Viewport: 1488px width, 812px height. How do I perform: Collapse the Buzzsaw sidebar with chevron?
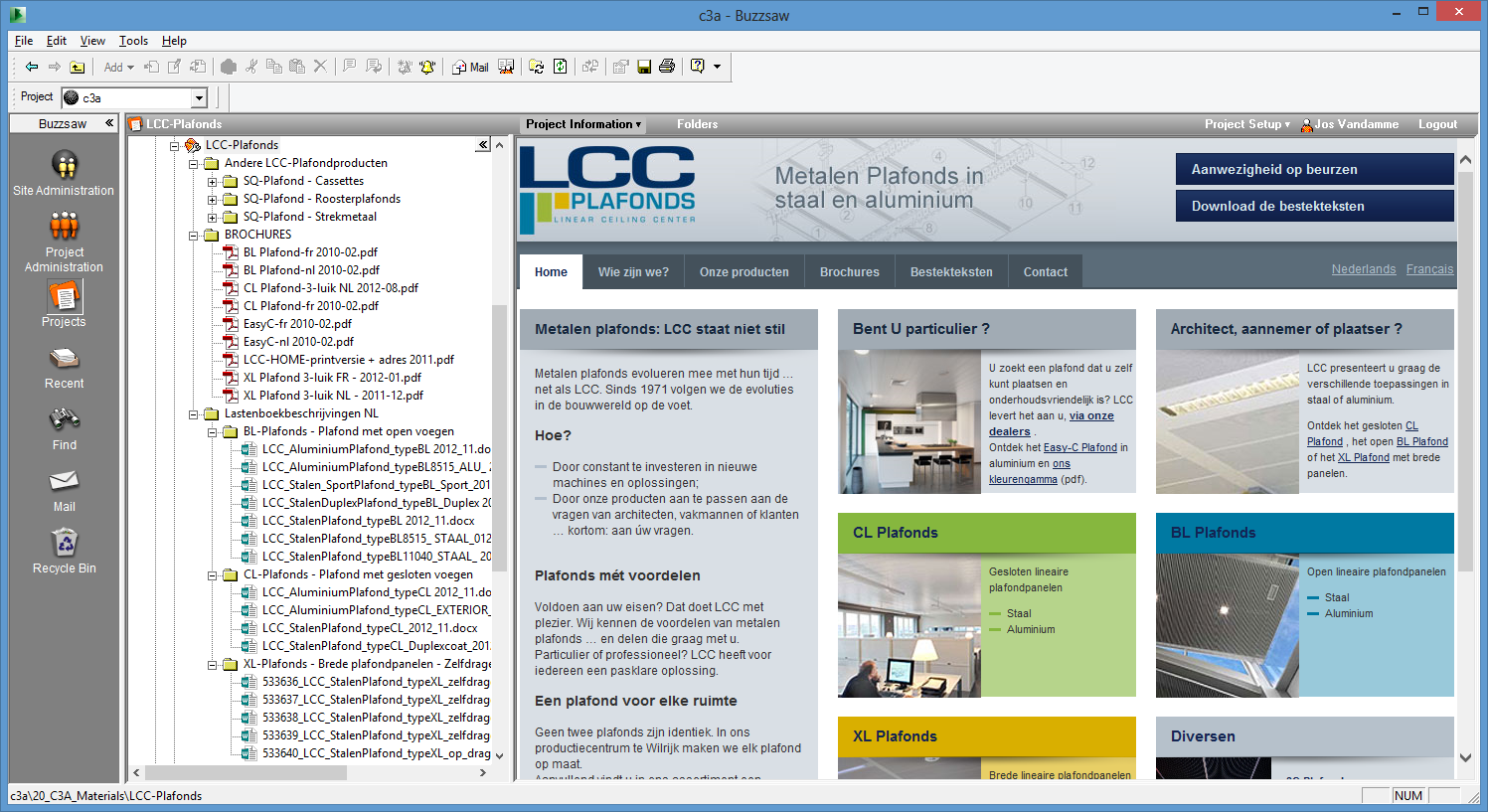tap(108, 123)
